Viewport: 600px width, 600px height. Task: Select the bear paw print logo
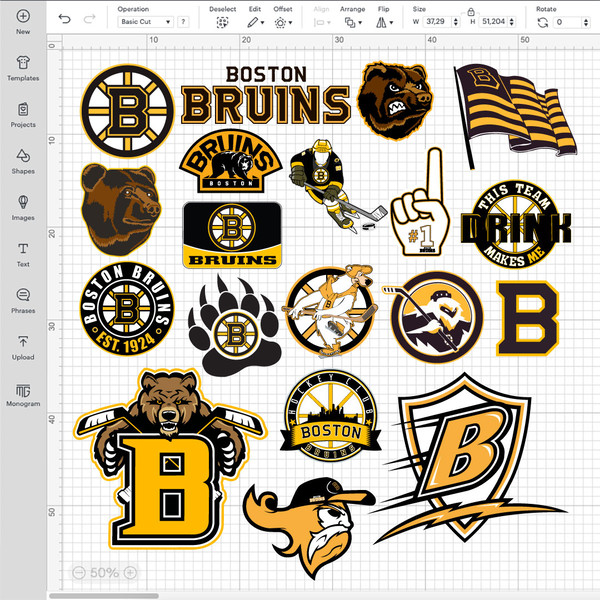(235, 325)
